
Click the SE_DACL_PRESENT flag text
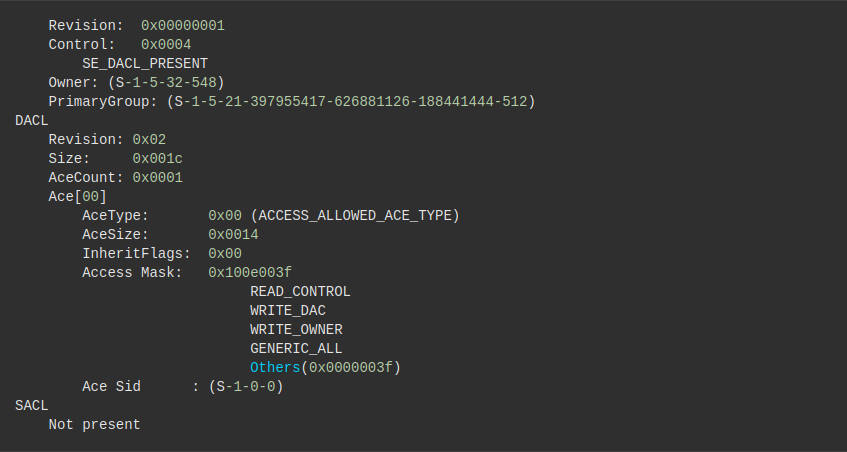tap(145, 63)
